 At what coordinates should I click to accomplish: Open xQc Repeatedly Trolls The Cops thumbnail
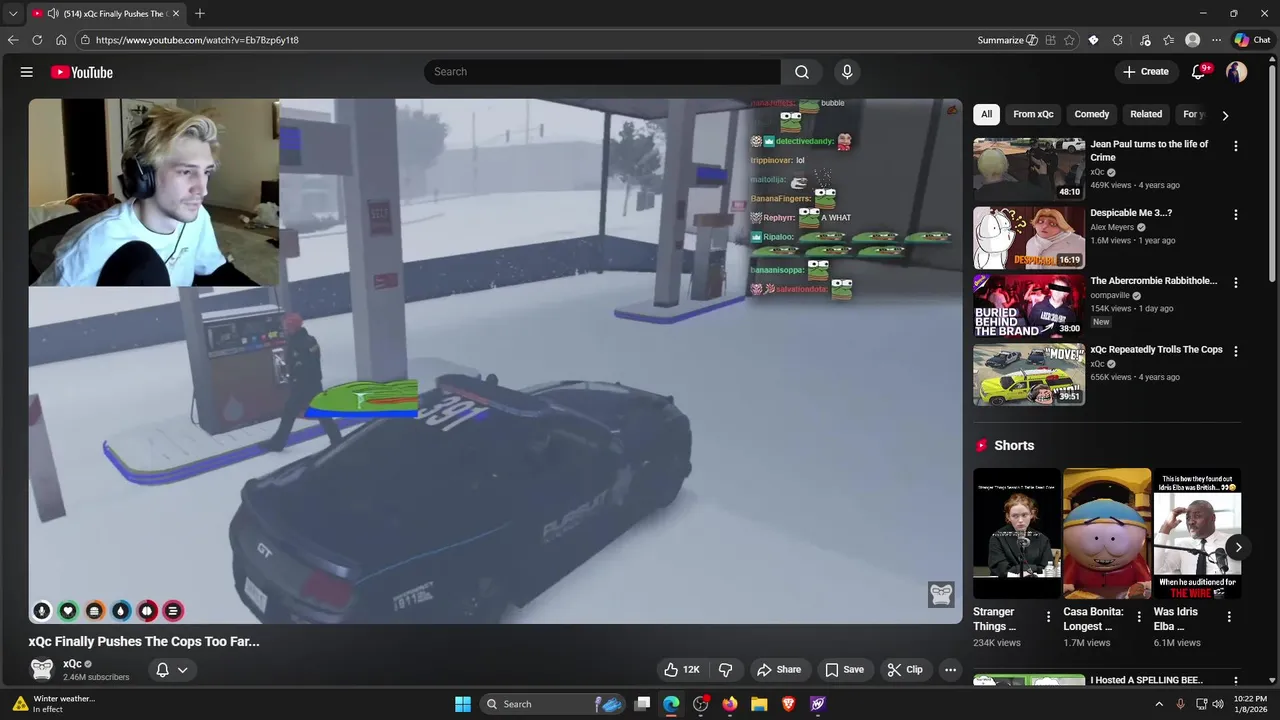point(1029,375)
